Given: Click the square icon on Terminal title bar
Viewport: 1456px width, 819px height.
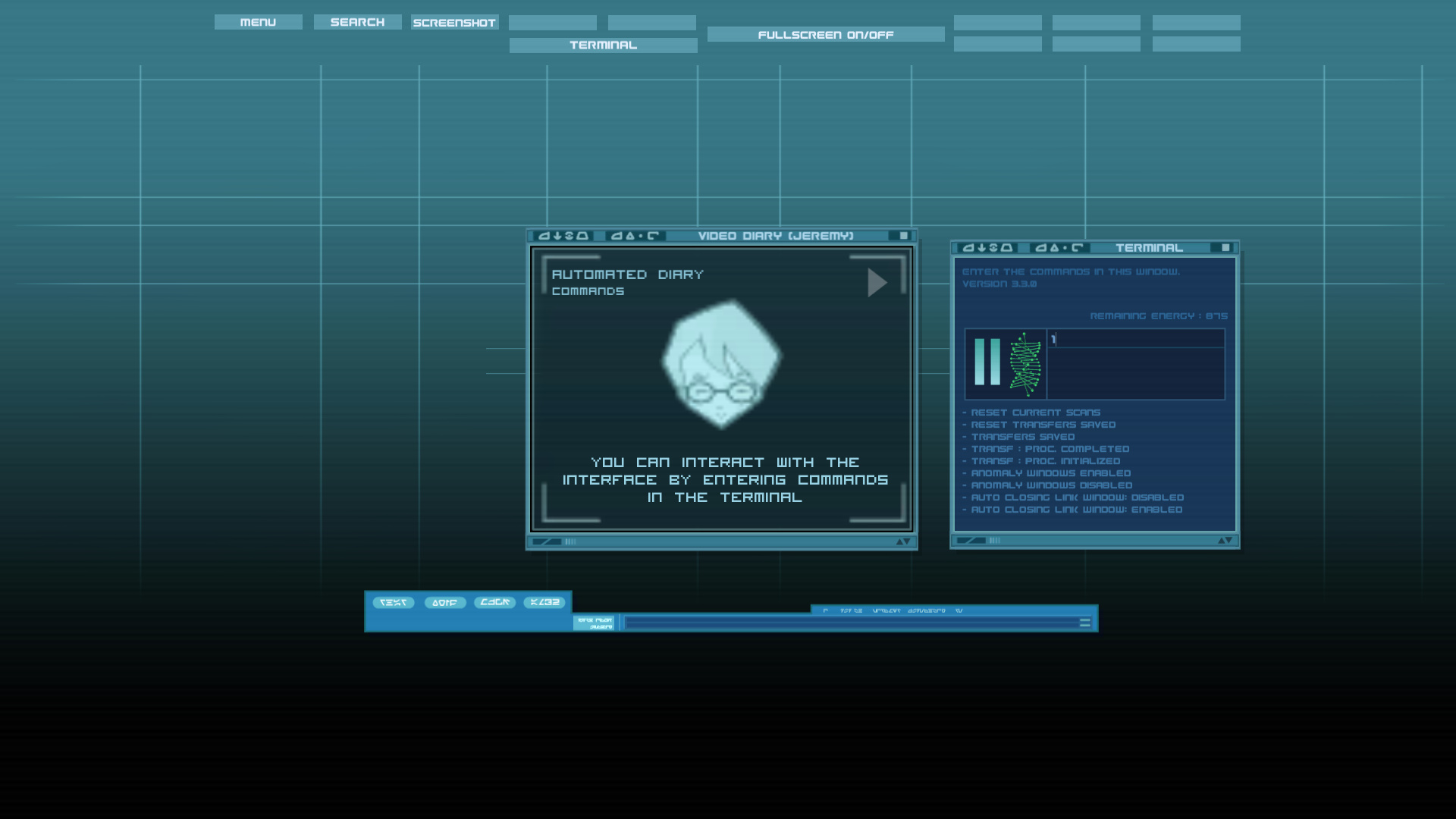Looking at the screenshot, I should 1225,248.
